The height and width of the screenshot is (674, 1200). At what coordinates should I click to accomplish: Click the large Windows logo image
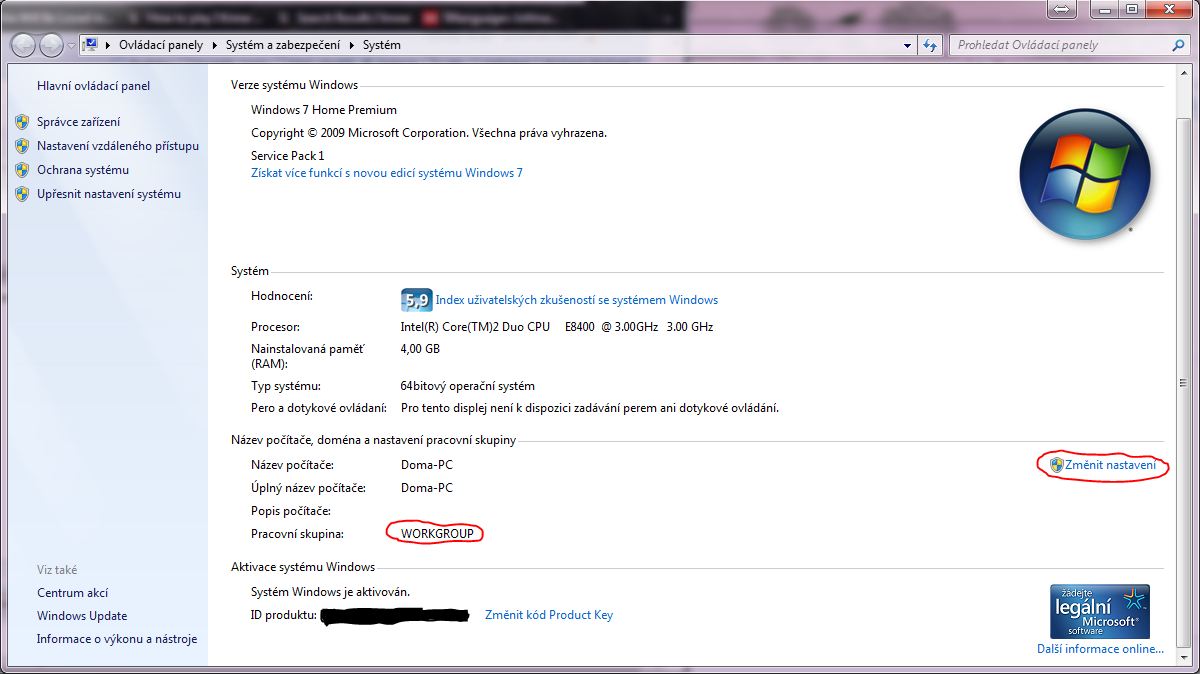(1085, 174)
